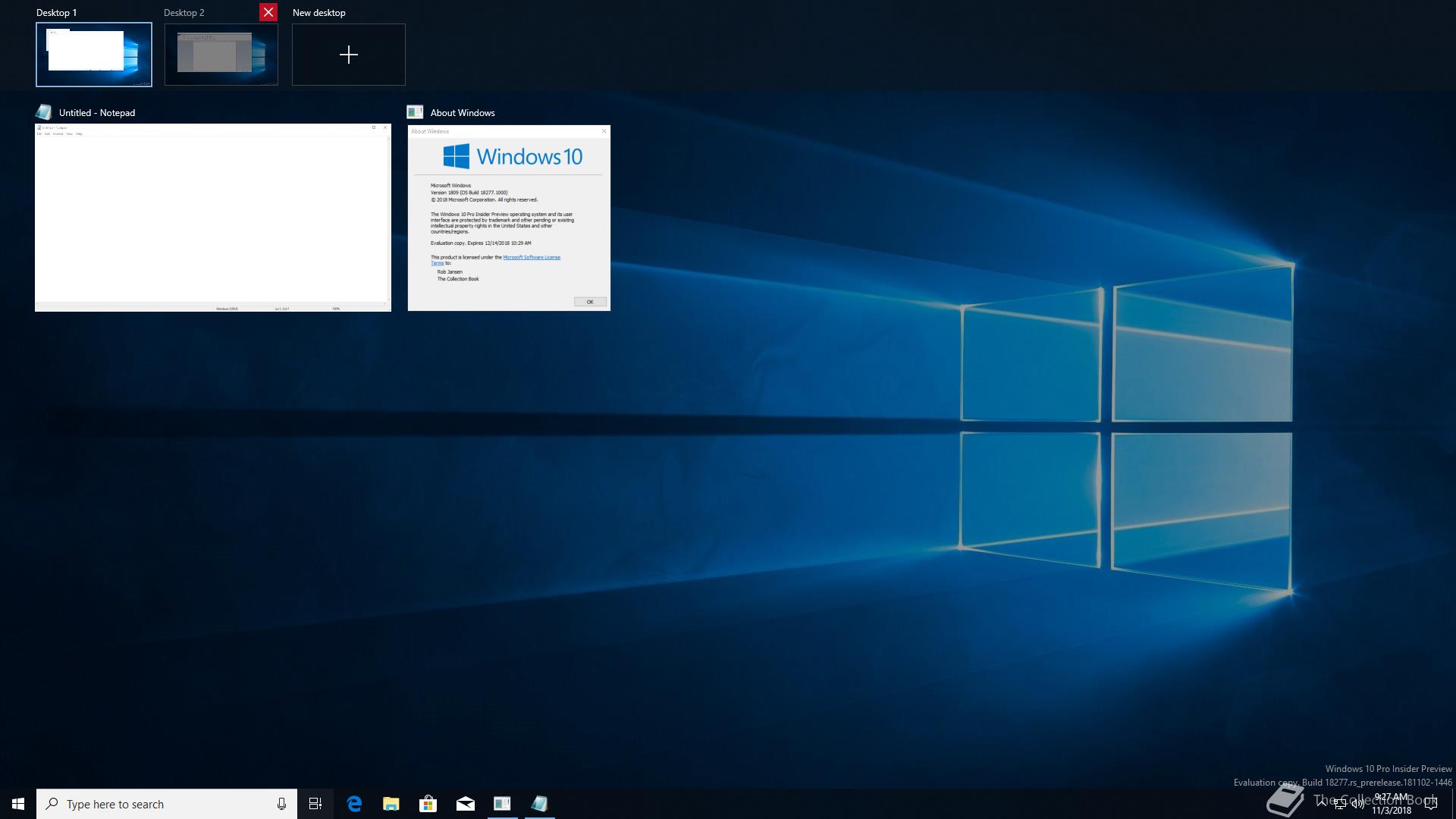Select About Windows taskbar icon
This screenshot has height=819, width=1456.
pyautogui.click(x=502, y=804)
